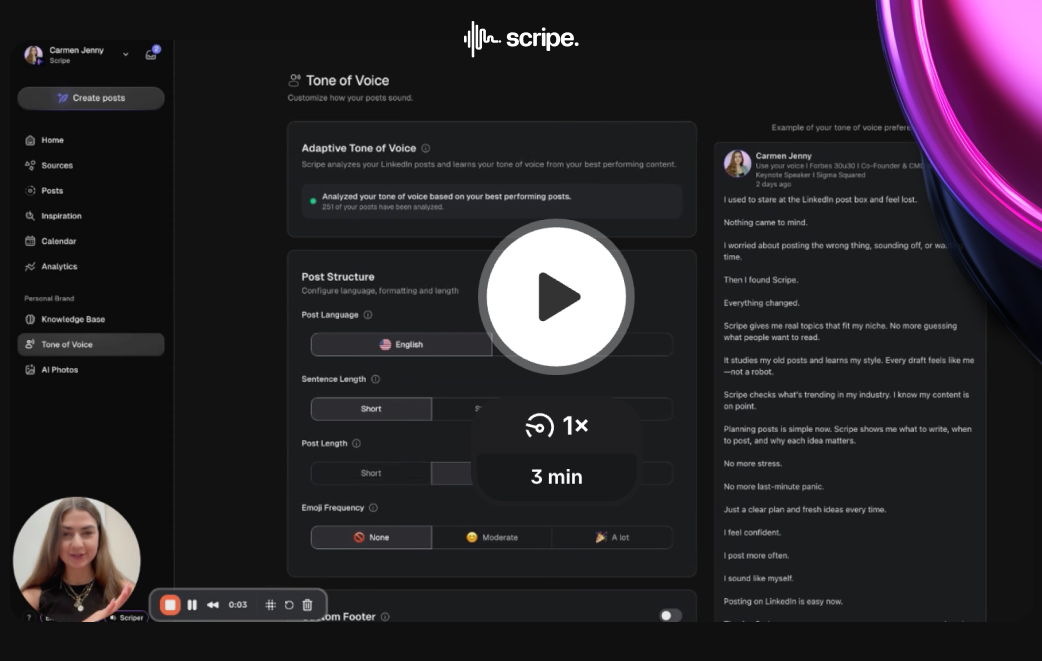The width and height of the screenshot is (1042, 661).
Task: Rewind the recording
Action: [213, 605]
